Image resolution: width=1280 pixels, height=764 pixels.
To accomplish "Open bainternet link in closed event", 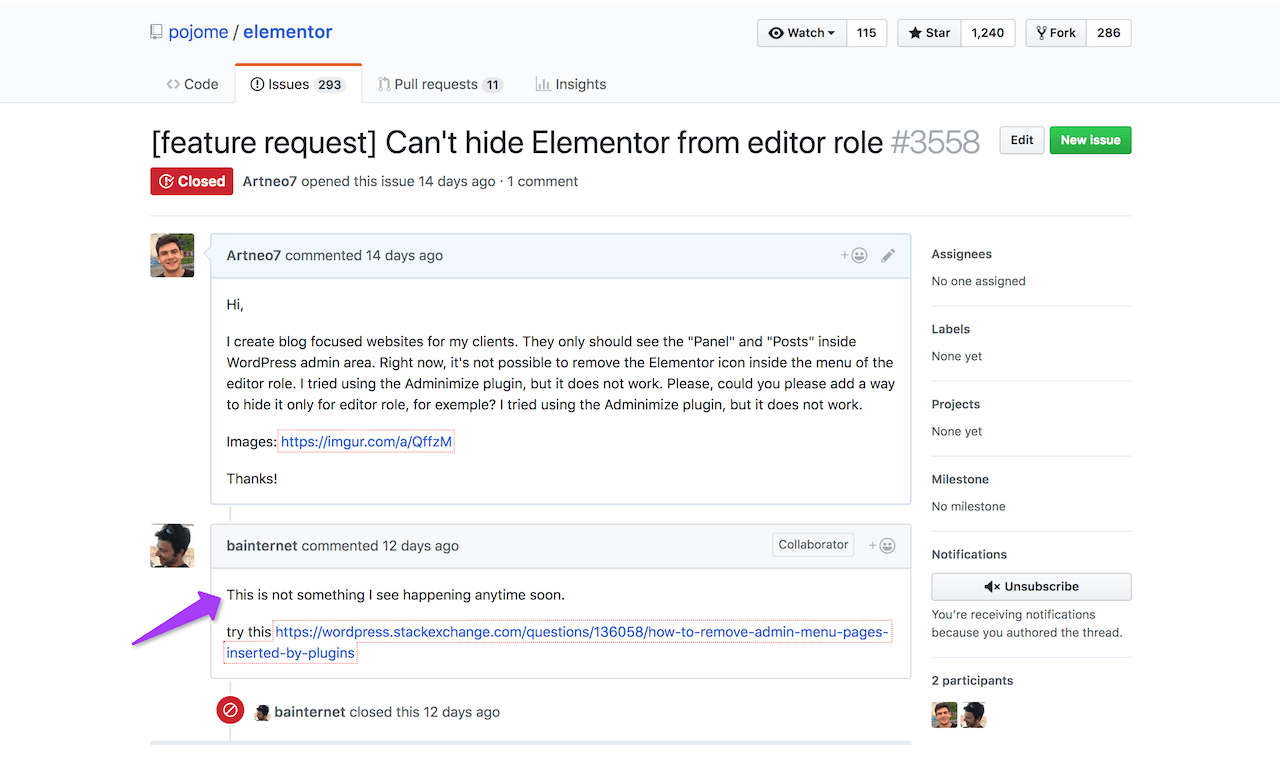I will tap(310, 712).
